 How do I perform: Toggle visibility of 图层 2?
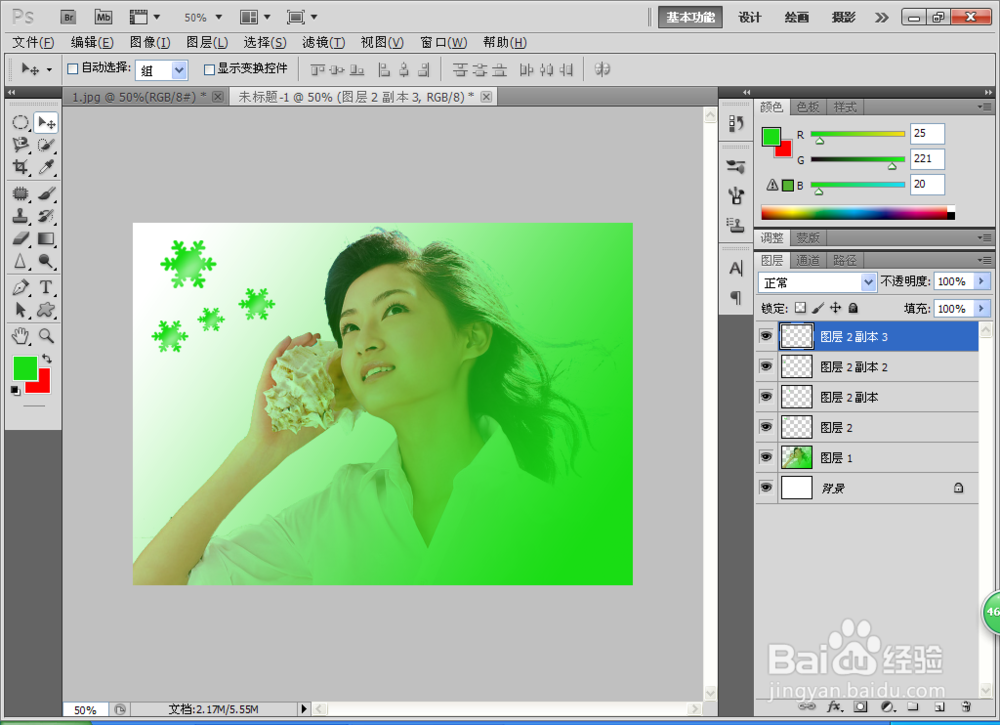pyautogui.click(x=766, y=427)
